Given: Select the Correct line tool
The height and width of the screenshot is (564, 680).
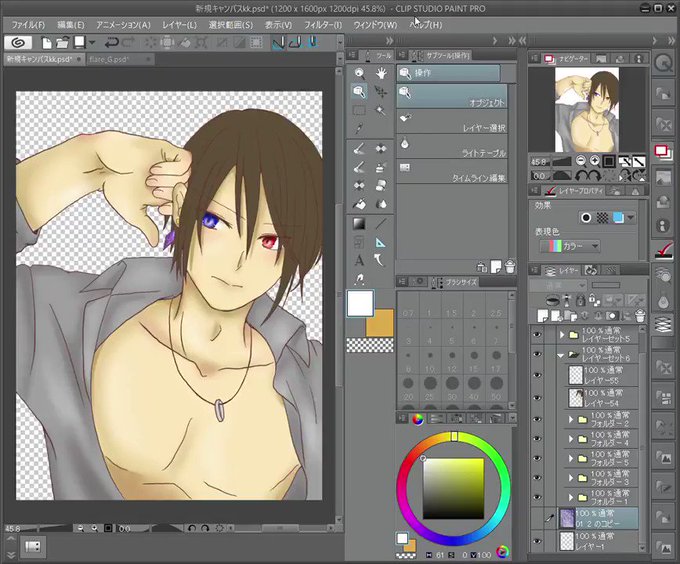Looking at the screenshot, I should click(359, 279).
